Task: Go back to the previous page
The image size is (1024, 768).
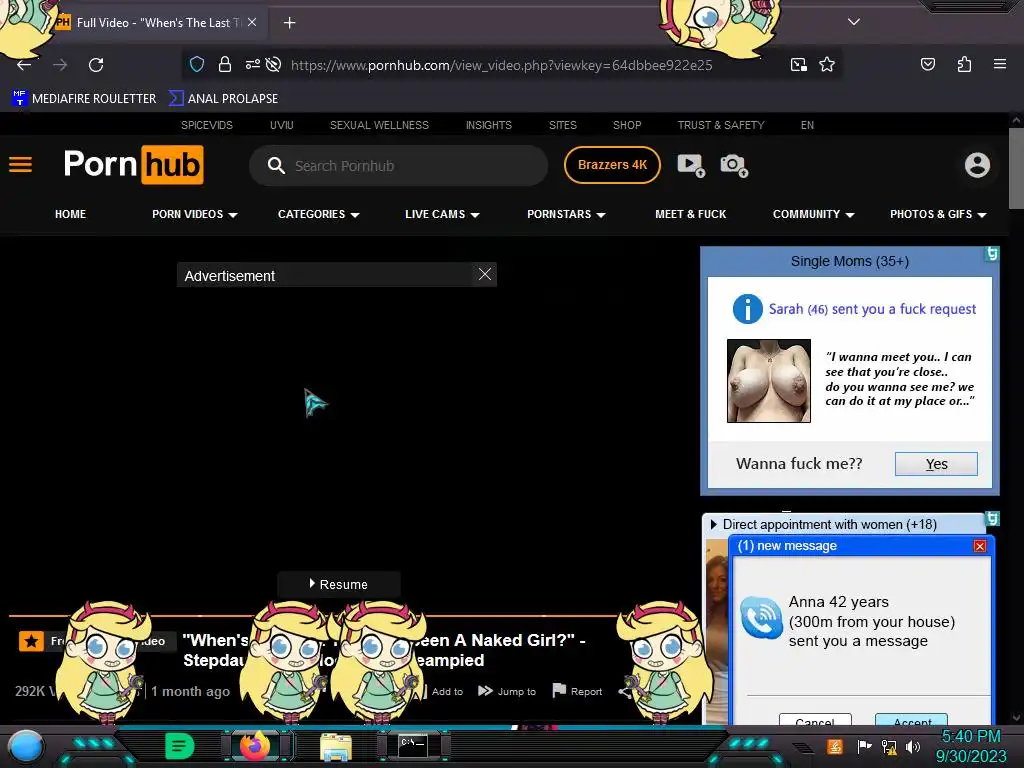Action: pos(24,65)
